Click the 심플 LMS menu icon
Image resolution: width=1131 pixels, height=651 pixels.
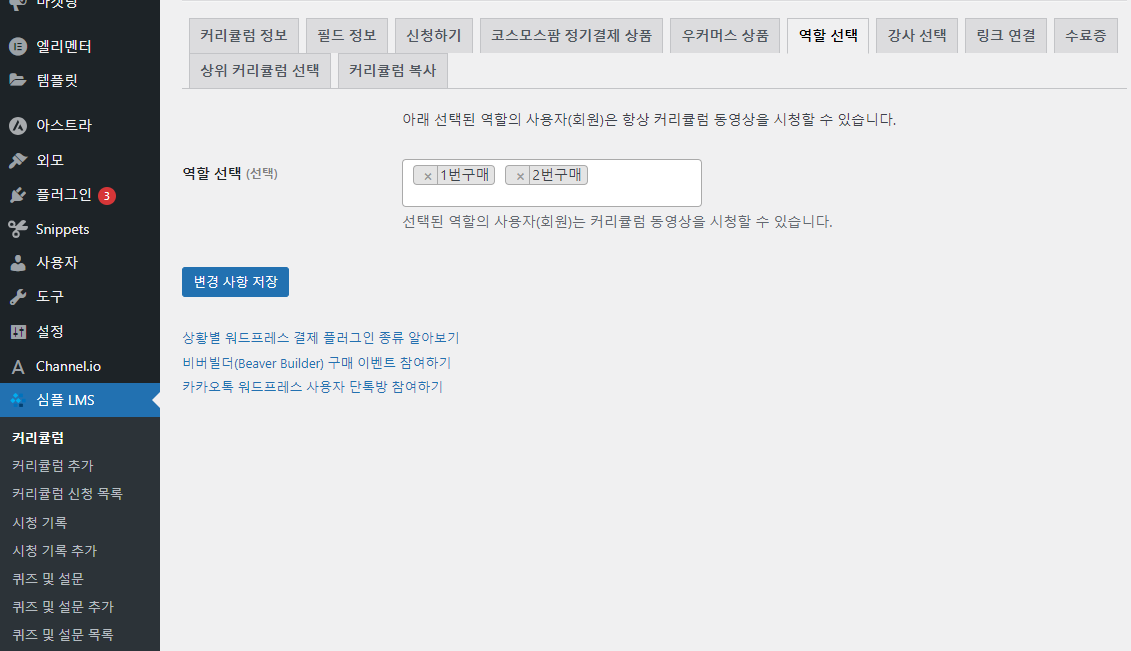coord(18,400)
